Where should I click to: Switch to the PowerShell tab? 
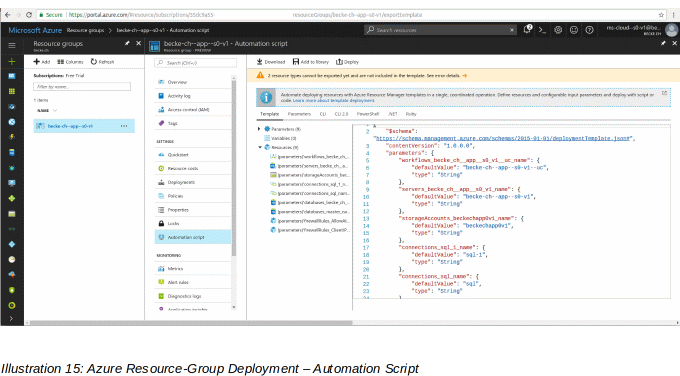click(368, 114)
